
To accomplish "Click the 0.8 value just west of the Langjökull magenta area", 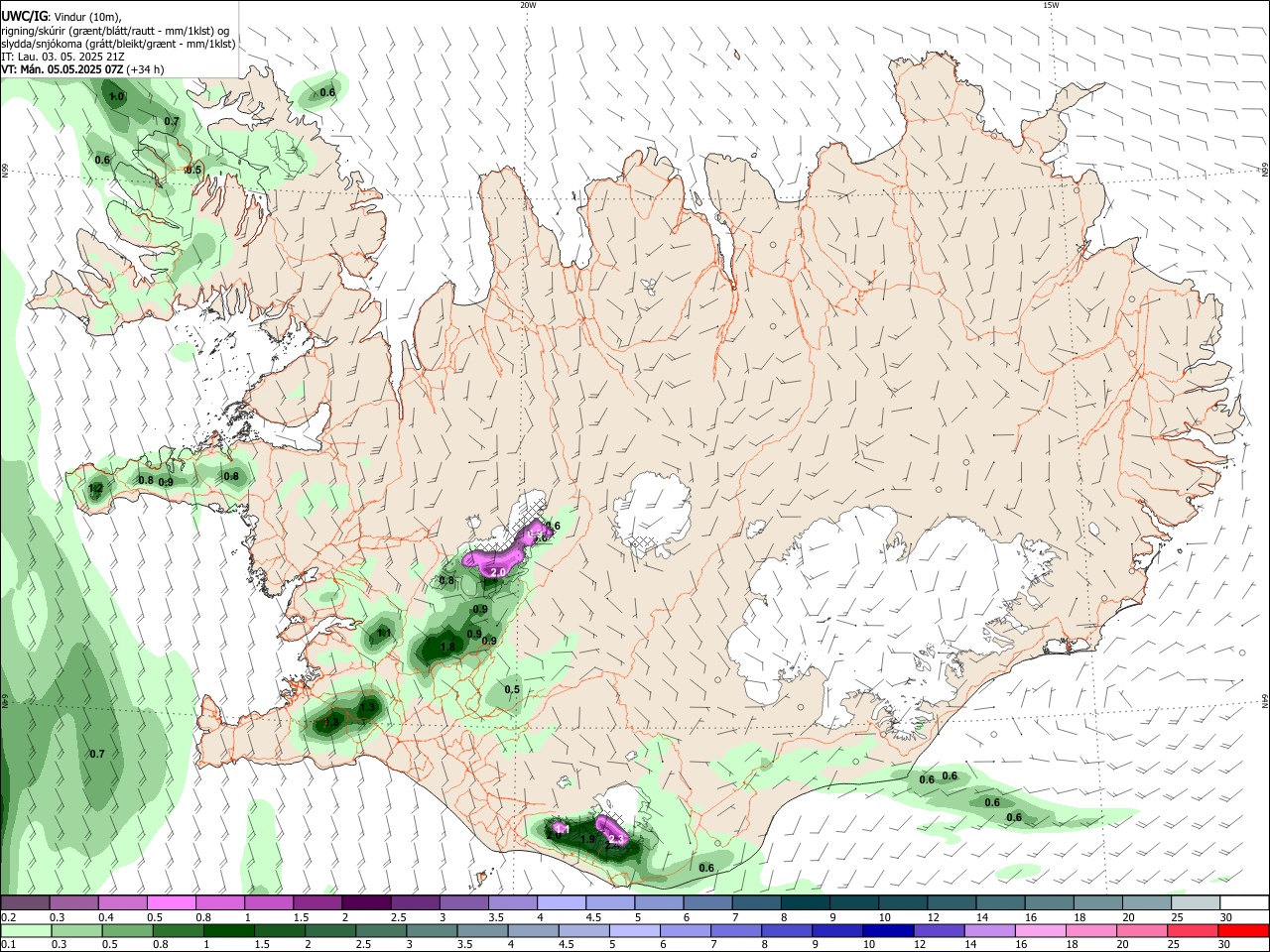I will [x=446, y=580].
